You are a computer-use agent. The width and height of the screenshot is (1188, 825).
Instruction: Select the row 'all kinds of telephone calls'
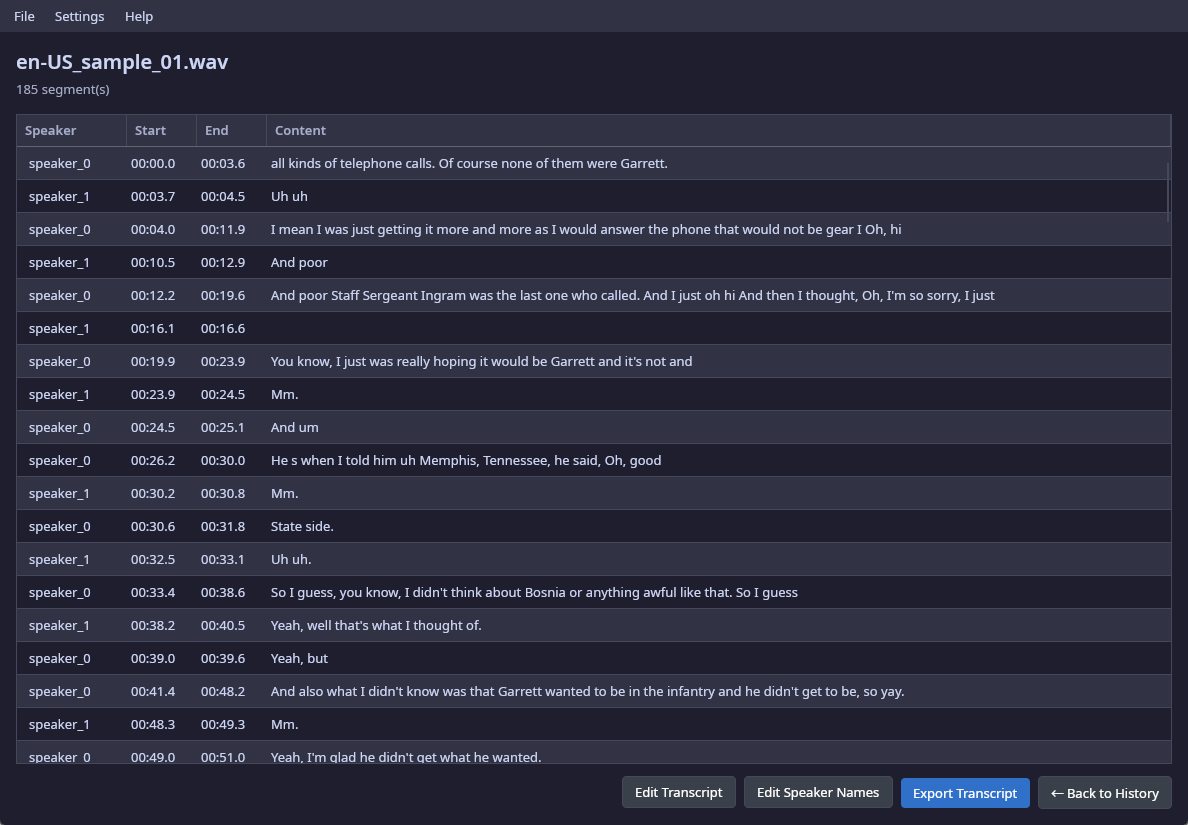point(593,164)
